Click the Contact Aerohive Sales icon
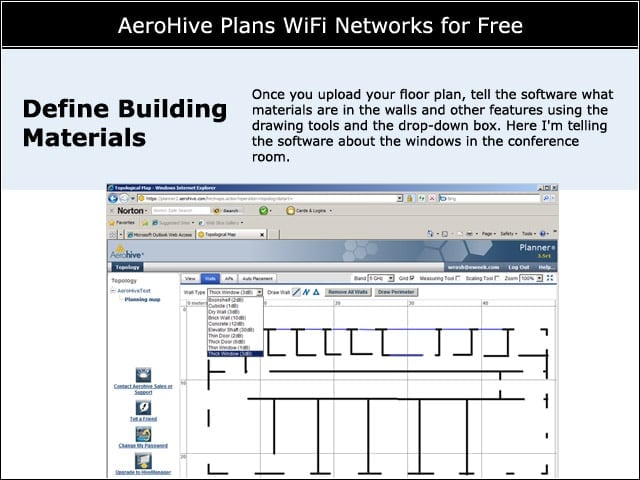640x480 pixels. tap(143, 375)
